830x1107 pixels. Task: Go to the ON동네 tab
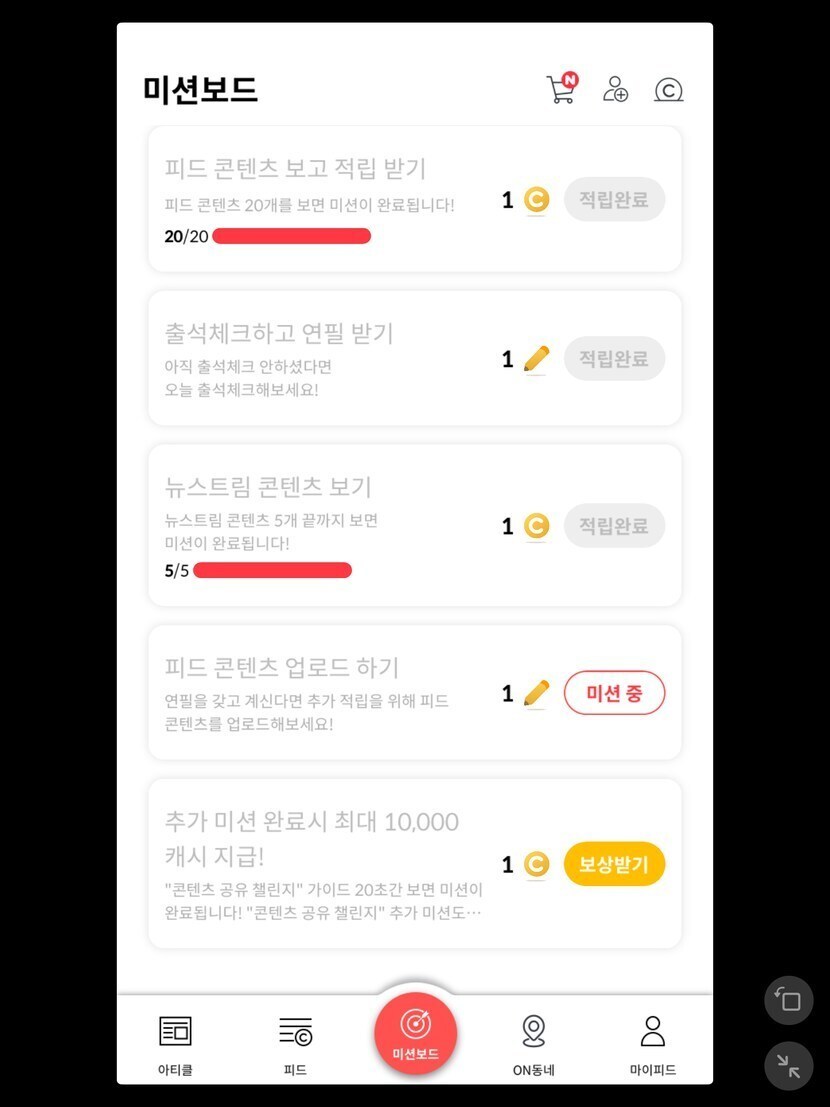(534, 1043)
